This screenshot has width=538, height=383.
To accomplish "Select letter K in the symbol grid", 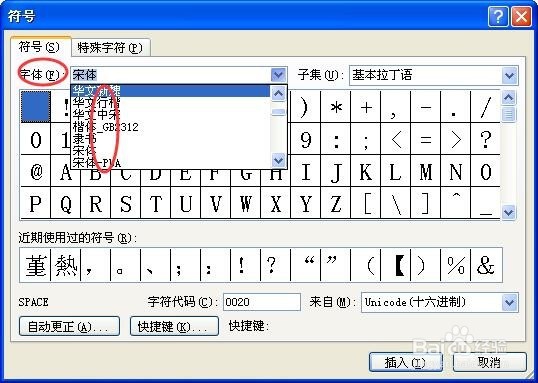I will click(x=366, y=171).
